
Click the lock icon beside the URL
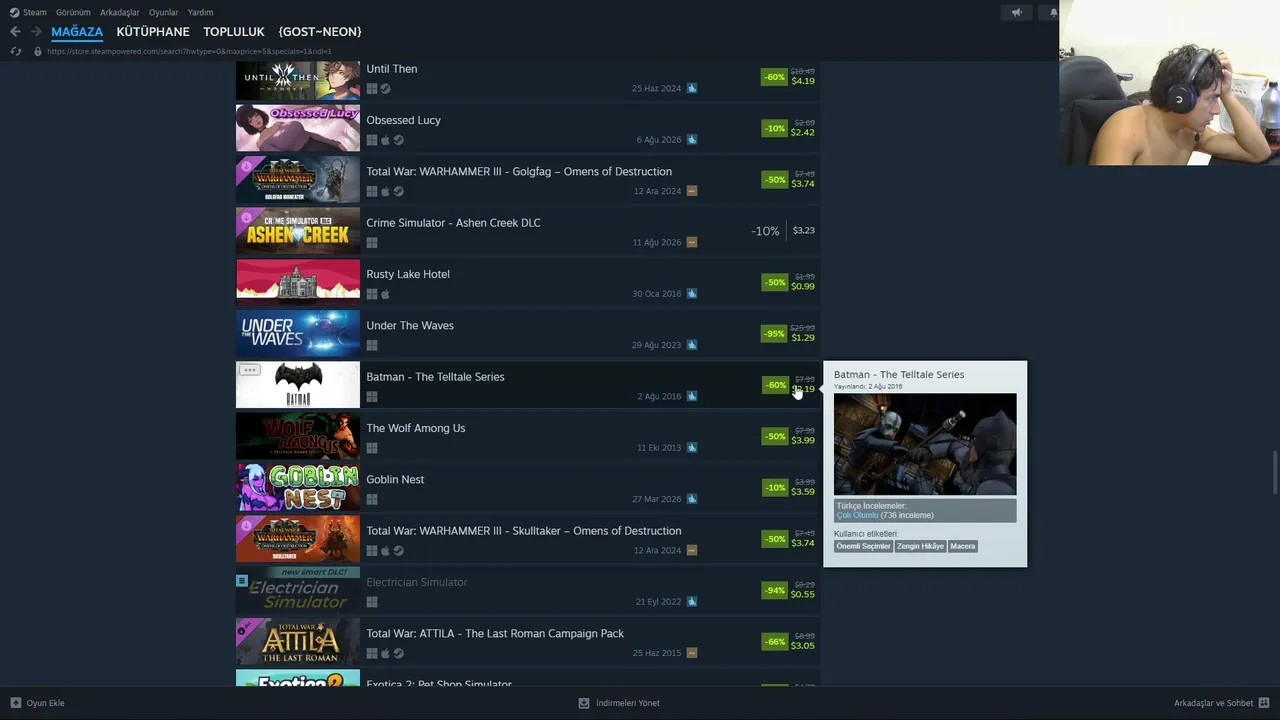(x=38, y=51)
